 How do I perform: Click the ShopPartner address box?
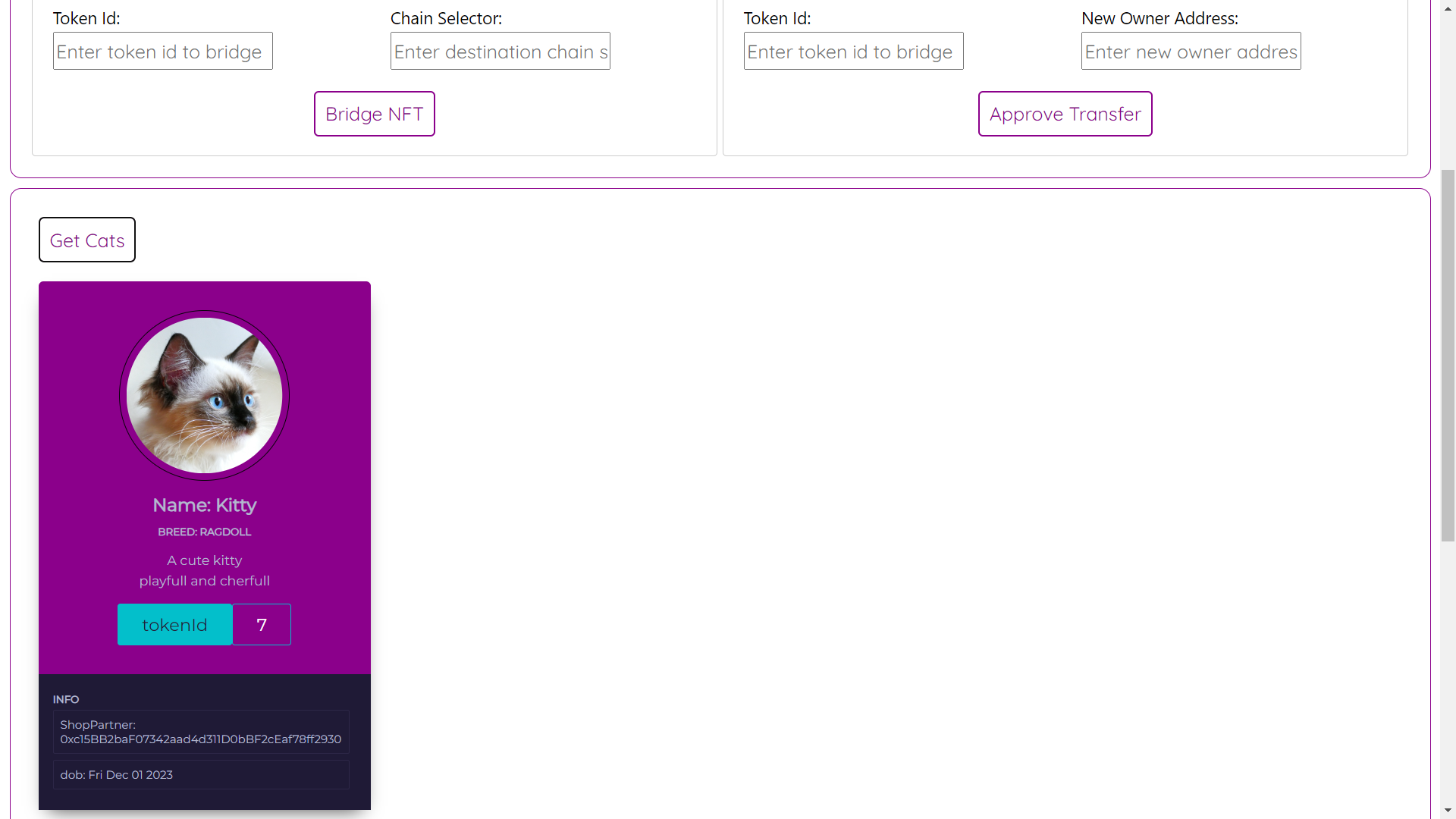coord(201,732)
